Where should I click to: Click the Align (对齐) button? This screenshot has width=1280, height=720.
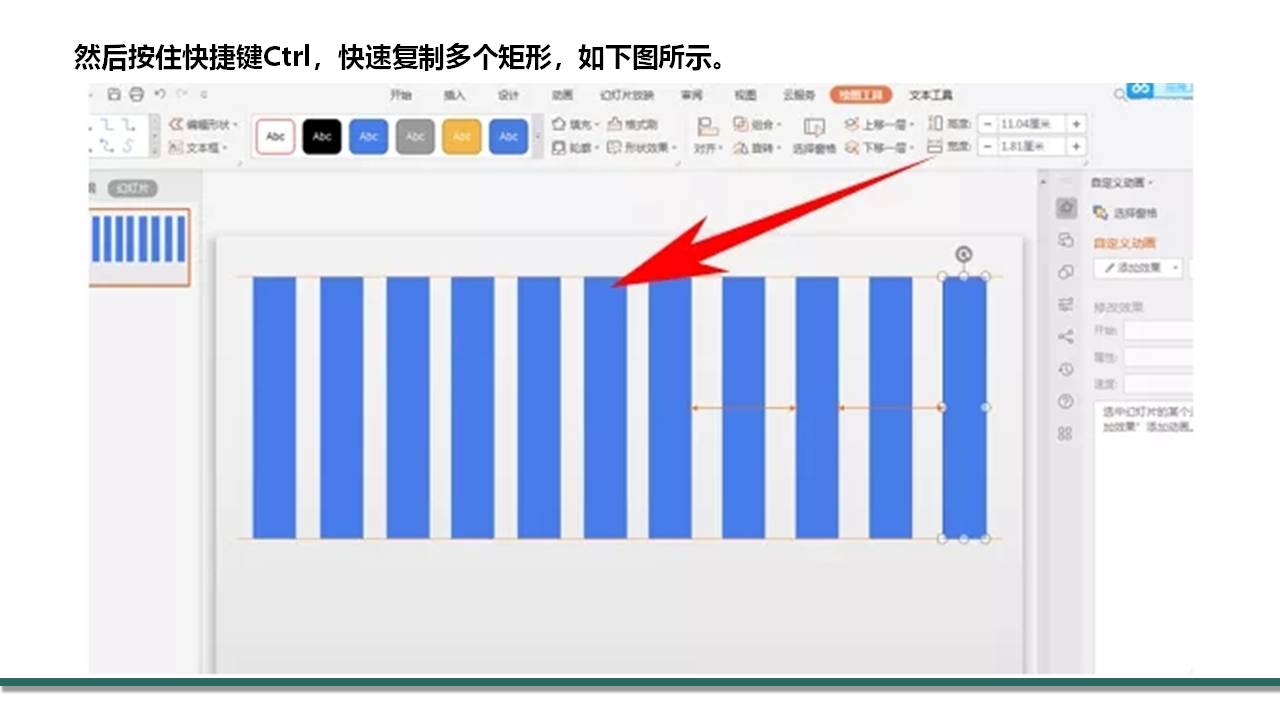[x=708, y=135]
